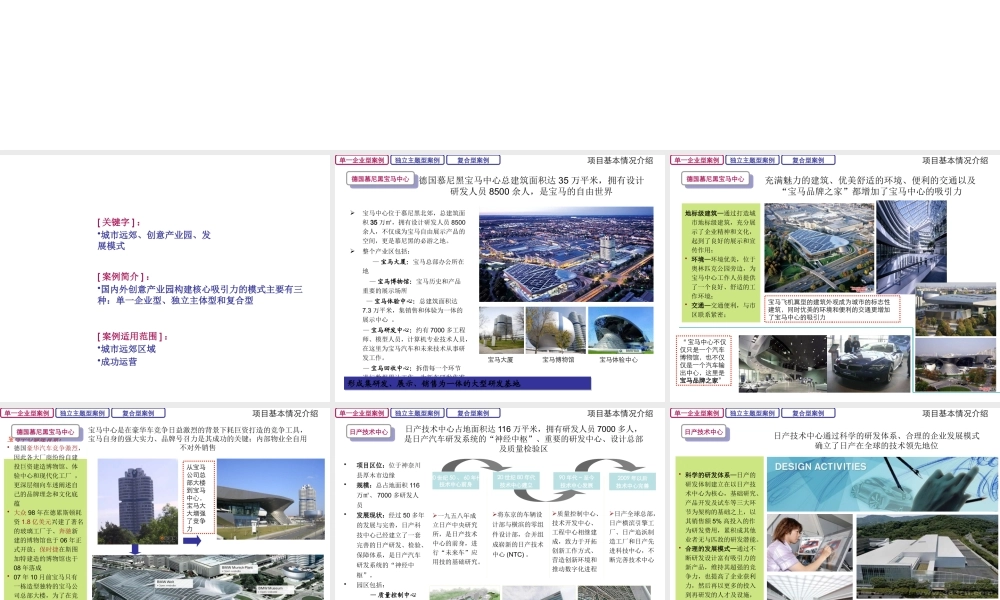Select the 90年代~至今 timeline box
Screen dimensions: 1000x600
point(576,481)
